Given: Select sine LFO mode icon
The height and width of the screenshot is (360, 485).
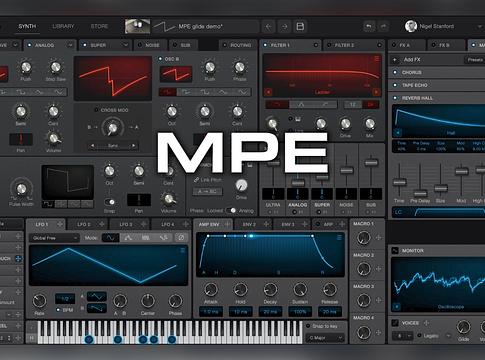Looking at the screenshot, I should [110, 238].
